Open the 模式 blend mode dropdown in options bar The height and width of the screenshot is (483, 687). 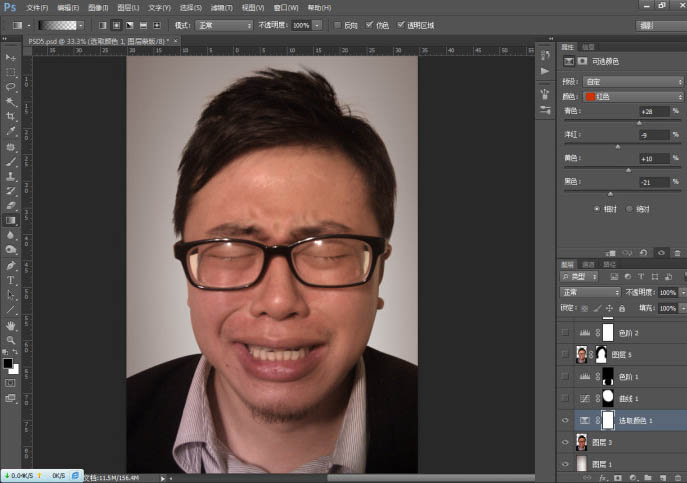pos(221,24)
